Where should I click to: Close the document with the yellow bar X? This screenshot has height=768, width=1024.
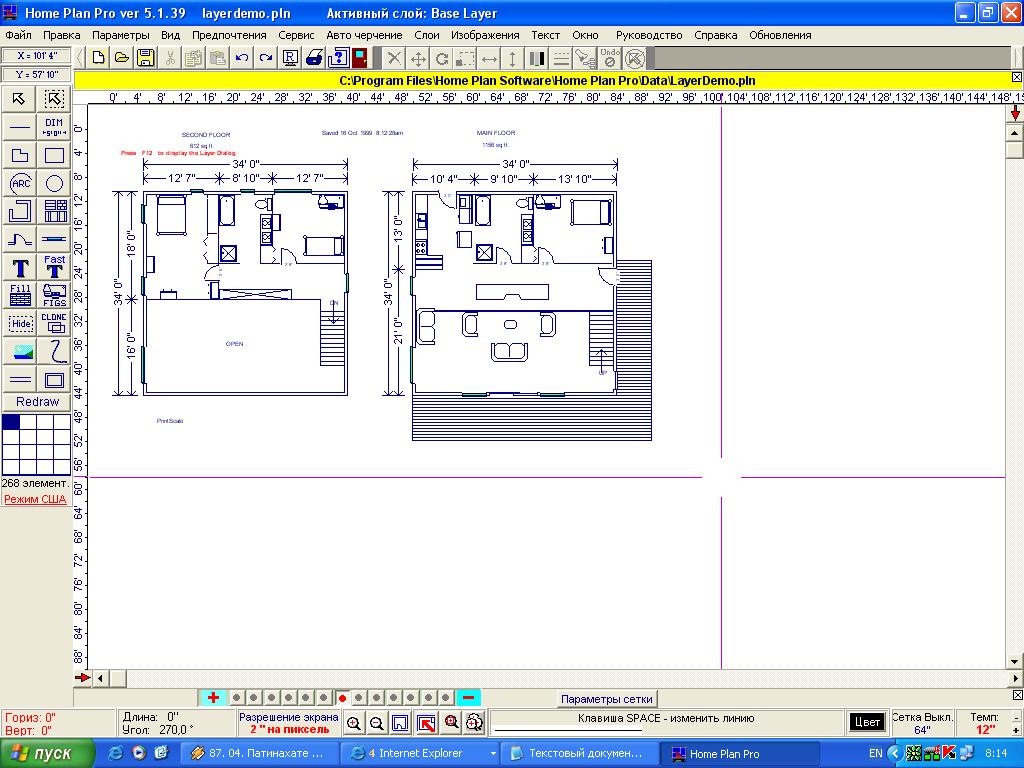tap(1016, 77)
